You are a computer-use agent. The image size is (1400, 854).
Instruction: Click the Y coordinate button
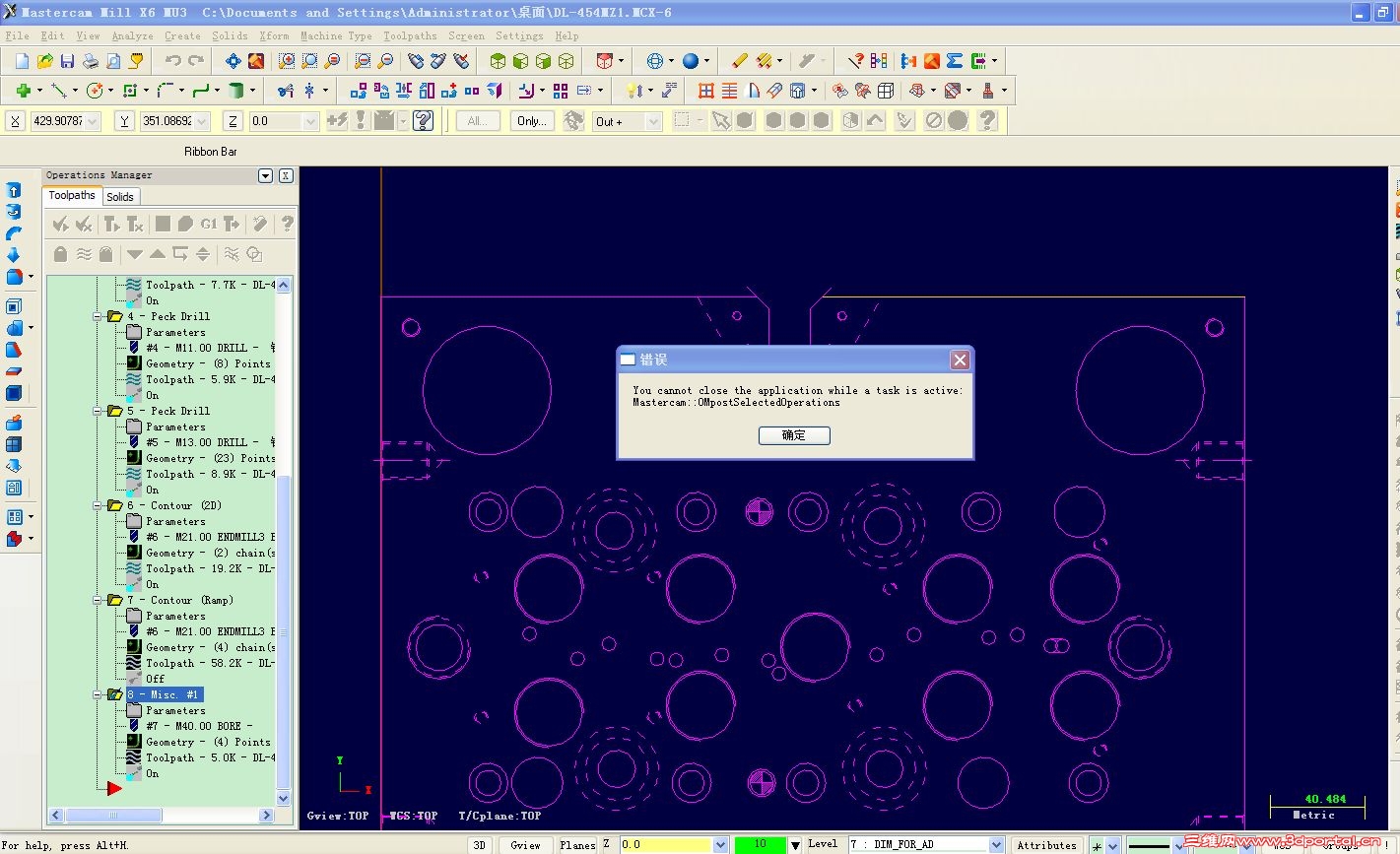[124, 121]
